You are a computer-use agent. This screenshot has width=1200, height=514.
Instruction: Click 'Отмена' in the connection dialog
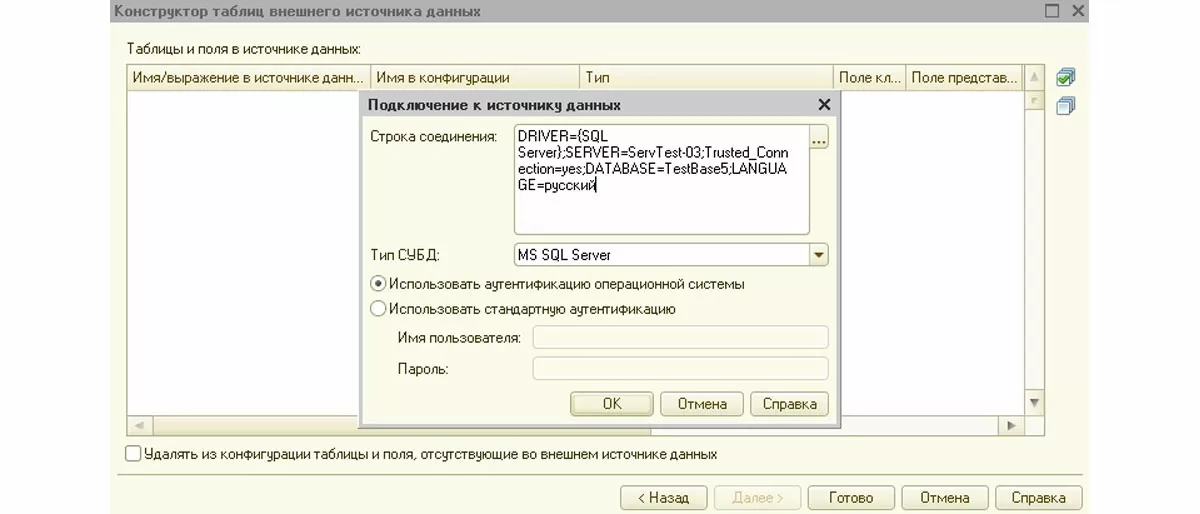pyautogui.click(x=701, y=404)
